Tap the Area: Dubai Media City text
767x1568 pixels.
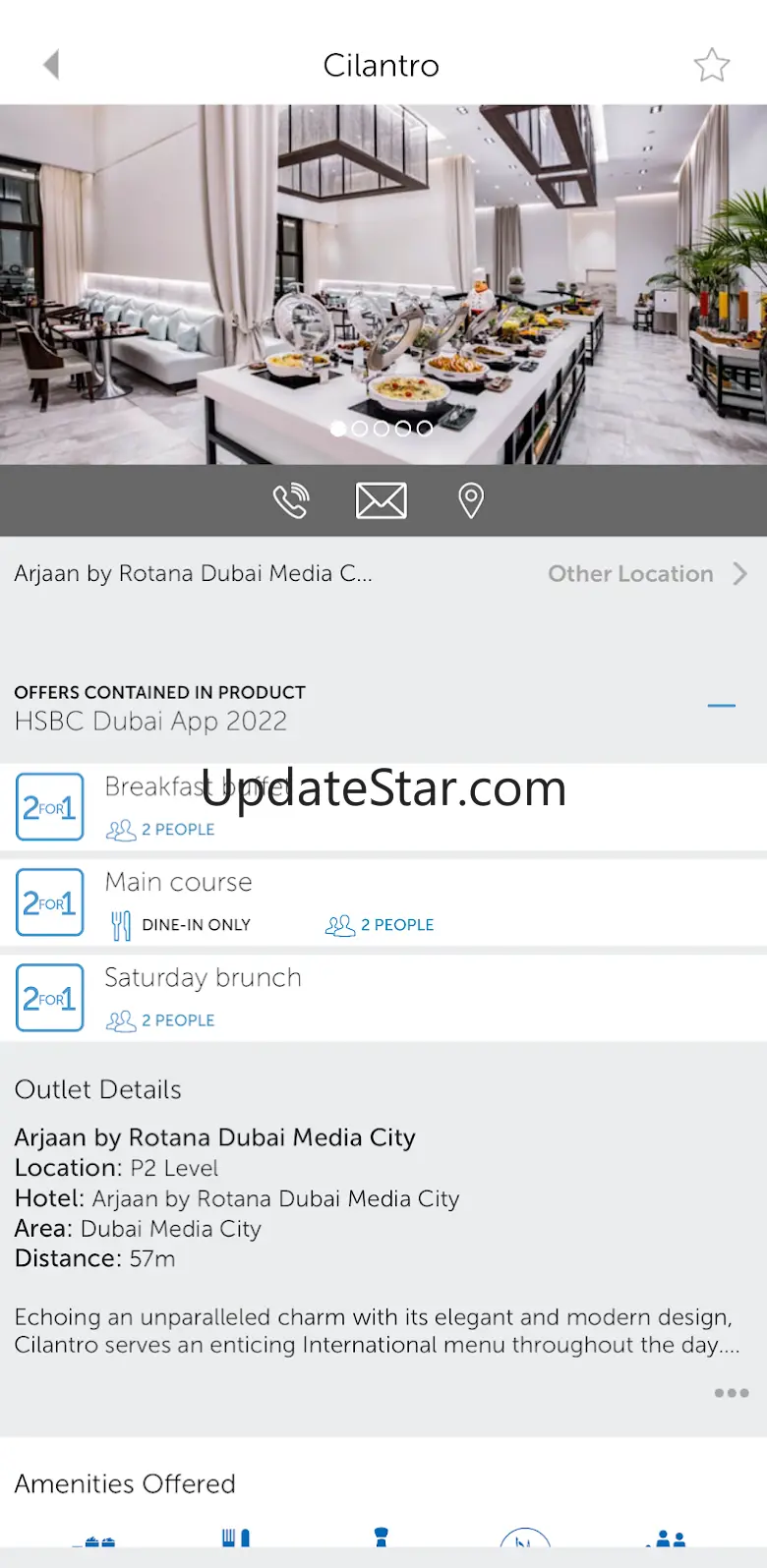(x=138, y=1229)
